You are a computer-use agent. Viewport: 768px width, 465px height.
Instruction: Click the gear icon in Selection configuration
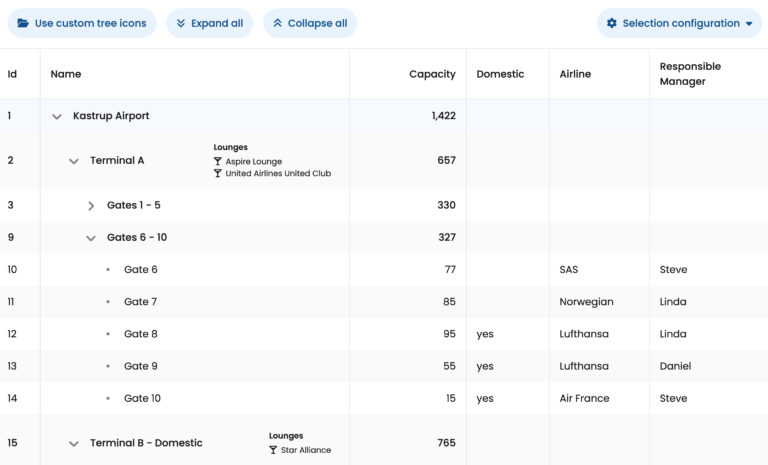click(612, 23)
